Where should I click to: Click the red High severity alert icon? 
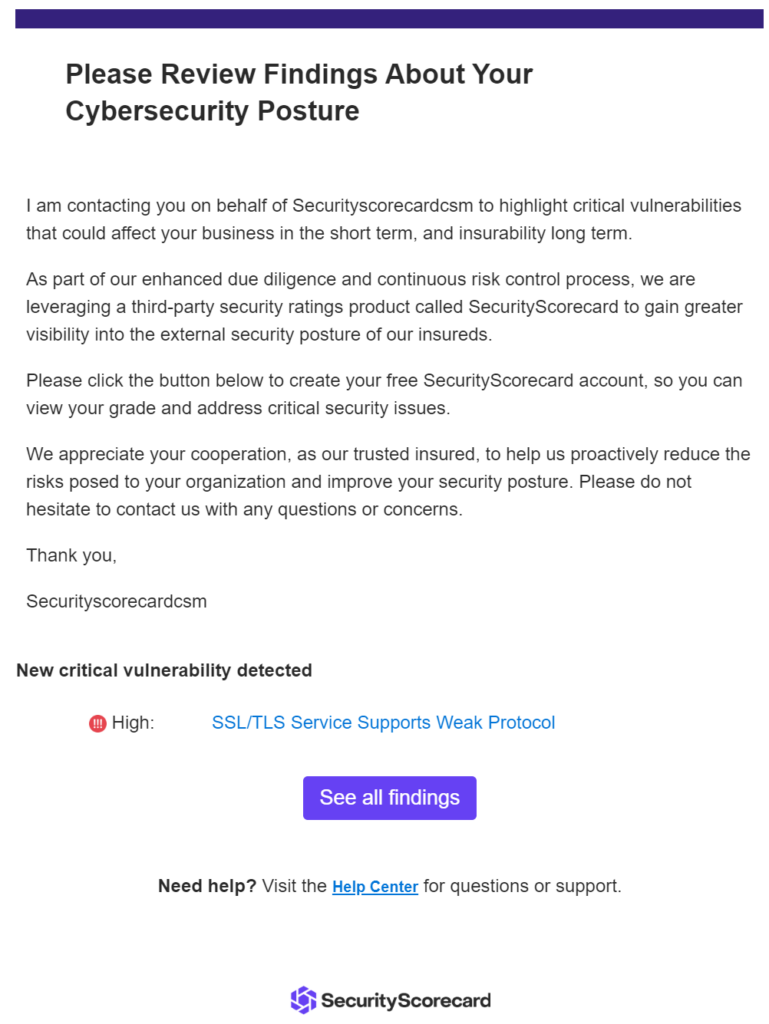tap(97, 723)
